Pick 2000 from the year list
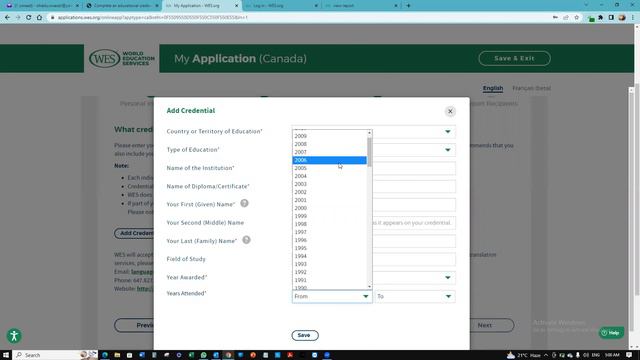Screen dimensions: 640x360 pos(329,208)
